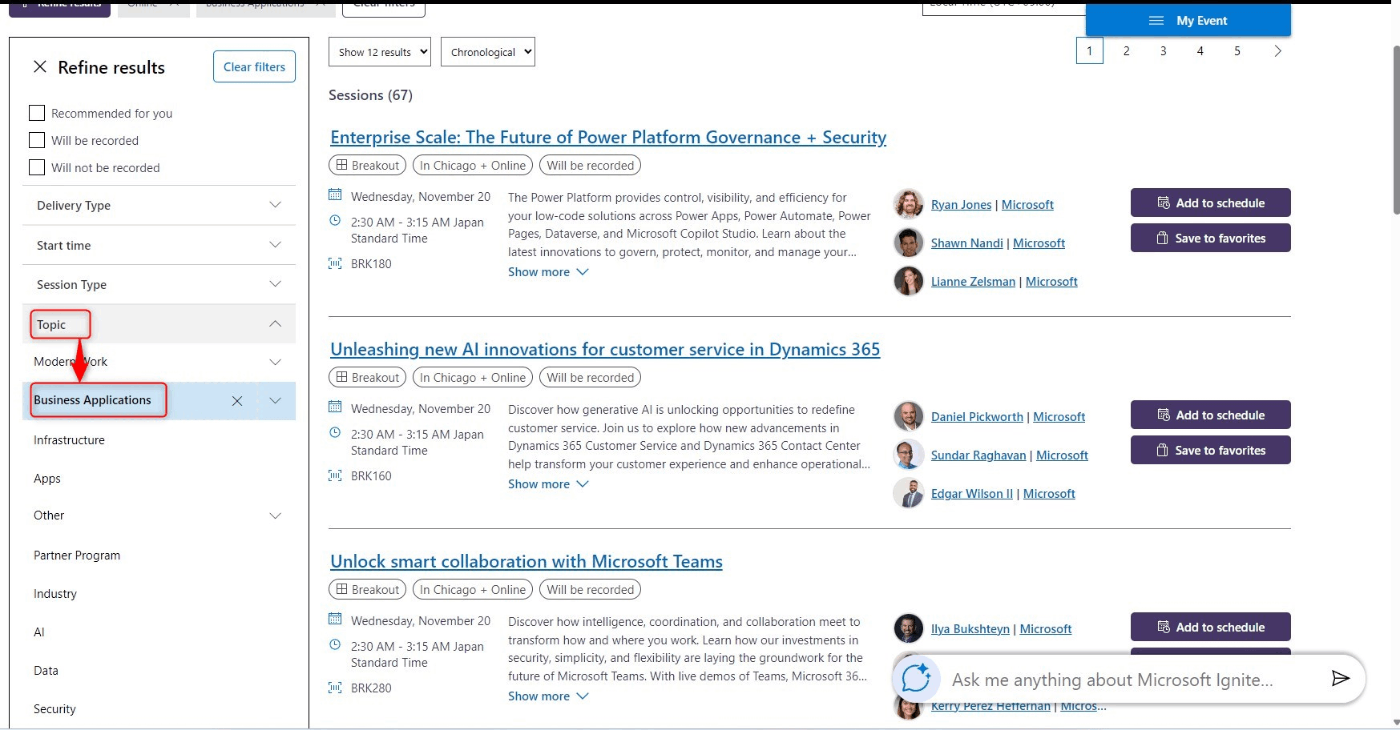This screenshot has height=730, width=1400.
Task: Go to results page 2
Action: coord(1126,51)
